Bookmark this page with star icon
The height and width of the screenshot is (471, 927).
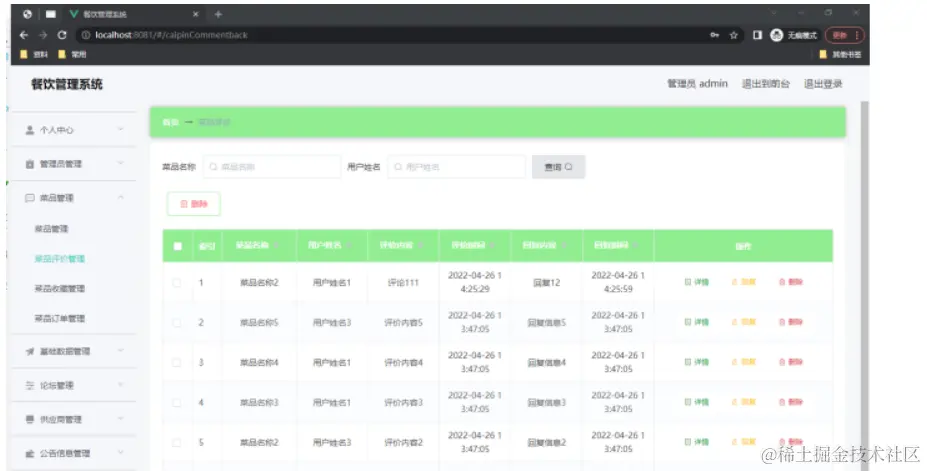coord(734,35)
